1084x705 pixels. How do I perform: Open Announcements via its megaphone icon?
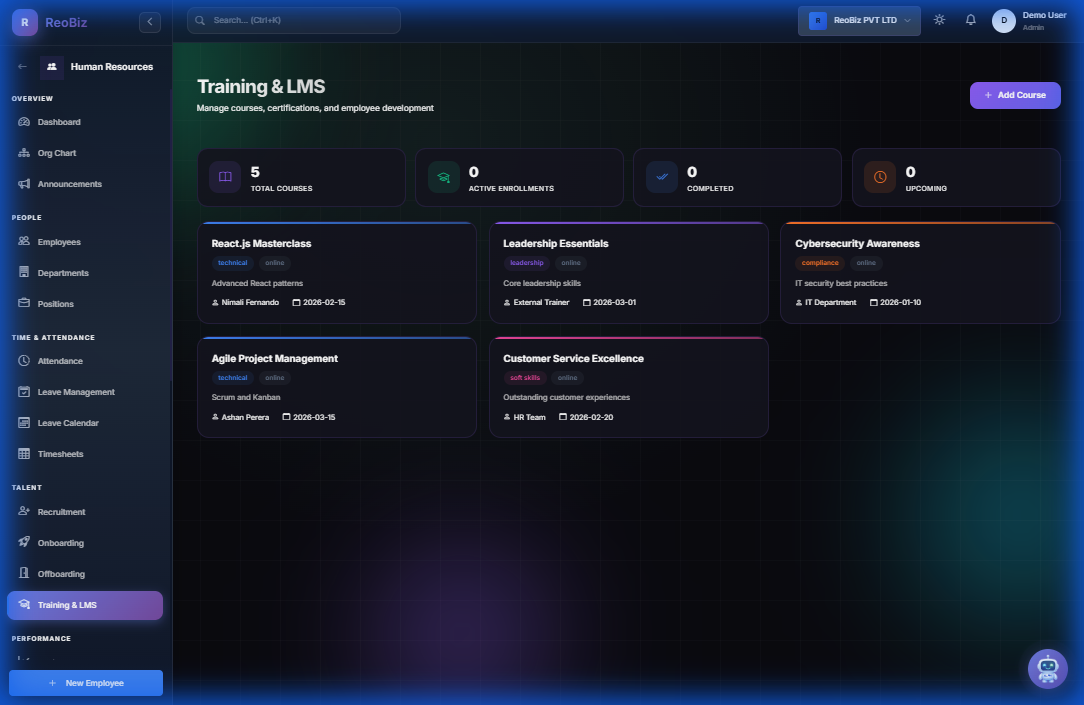point(23,184)
